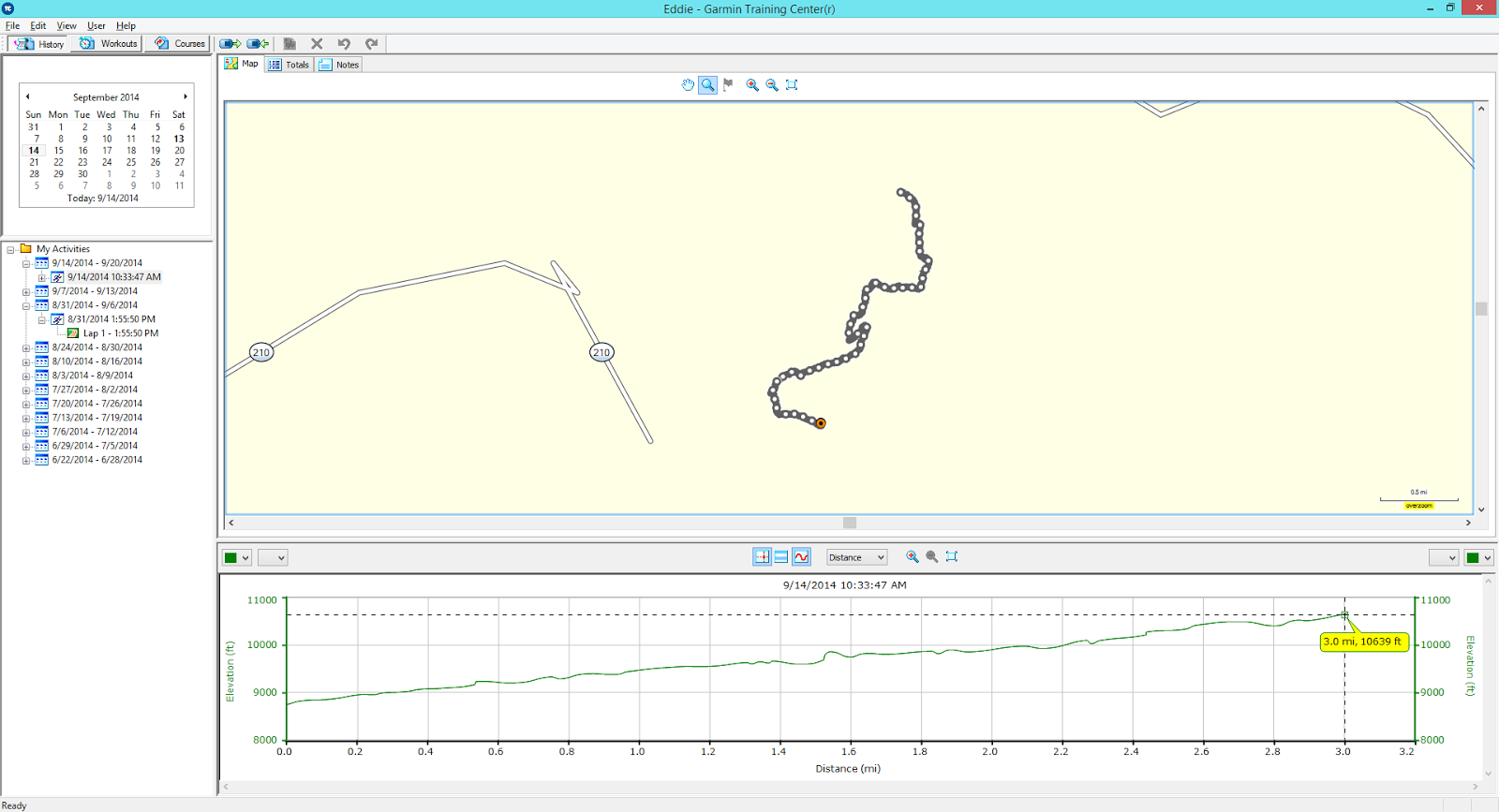
Task: Delete the selected item with the X icon
Action: click(317, 44)
